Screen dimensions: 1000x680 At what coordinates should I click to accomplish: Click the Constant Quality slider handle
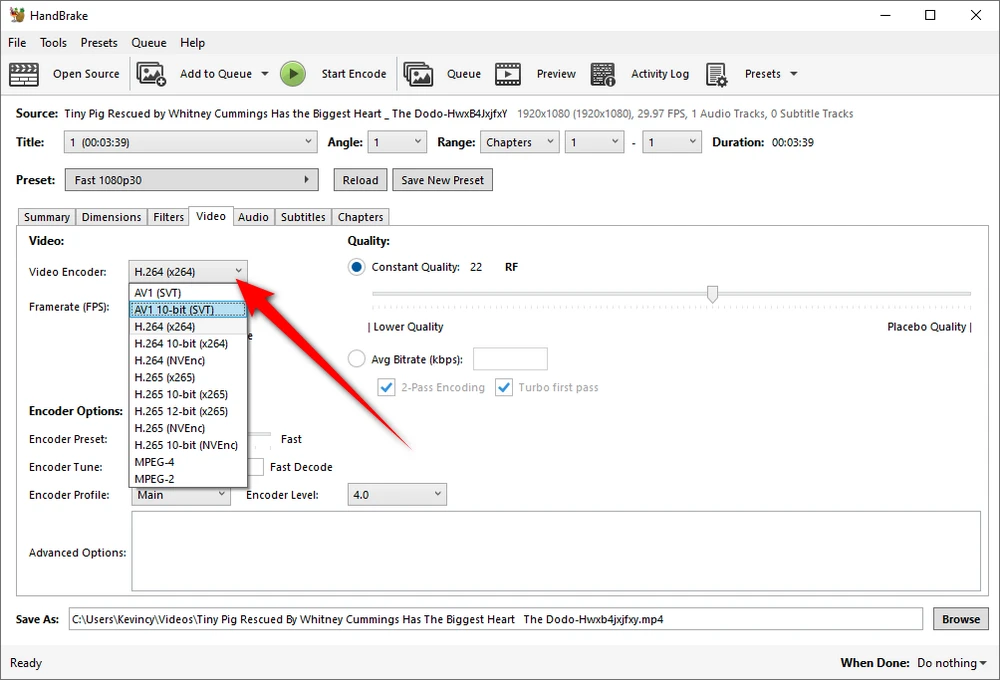(x=712, y=294)
